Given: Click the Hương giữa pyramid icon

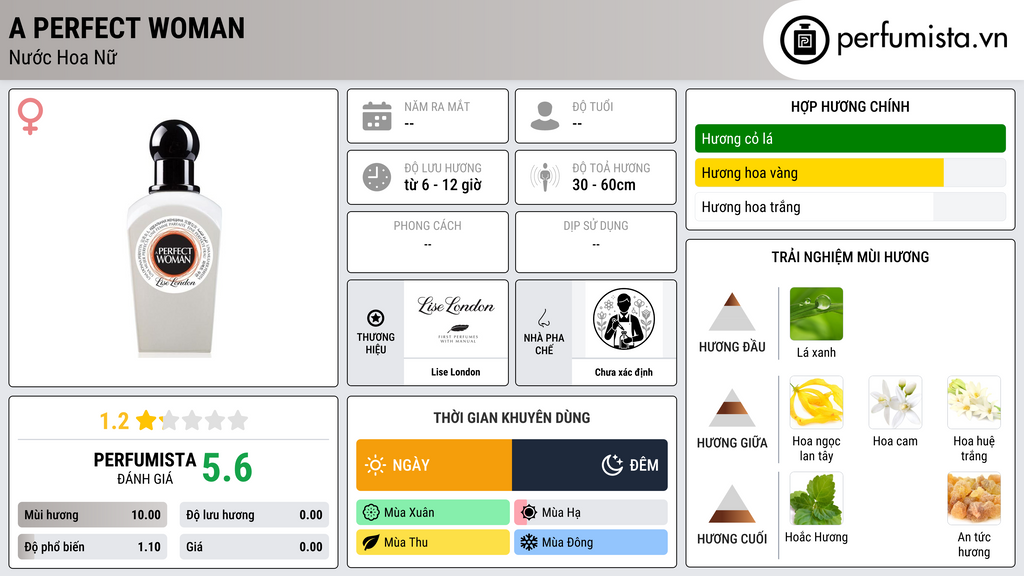Looking at the screenshot, I should [731, 408].
